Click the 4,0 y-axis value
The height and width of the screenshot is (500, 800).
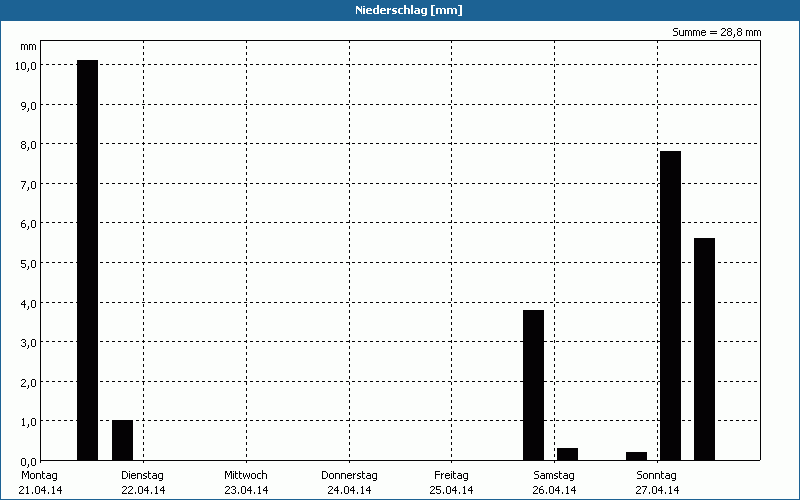29,304
